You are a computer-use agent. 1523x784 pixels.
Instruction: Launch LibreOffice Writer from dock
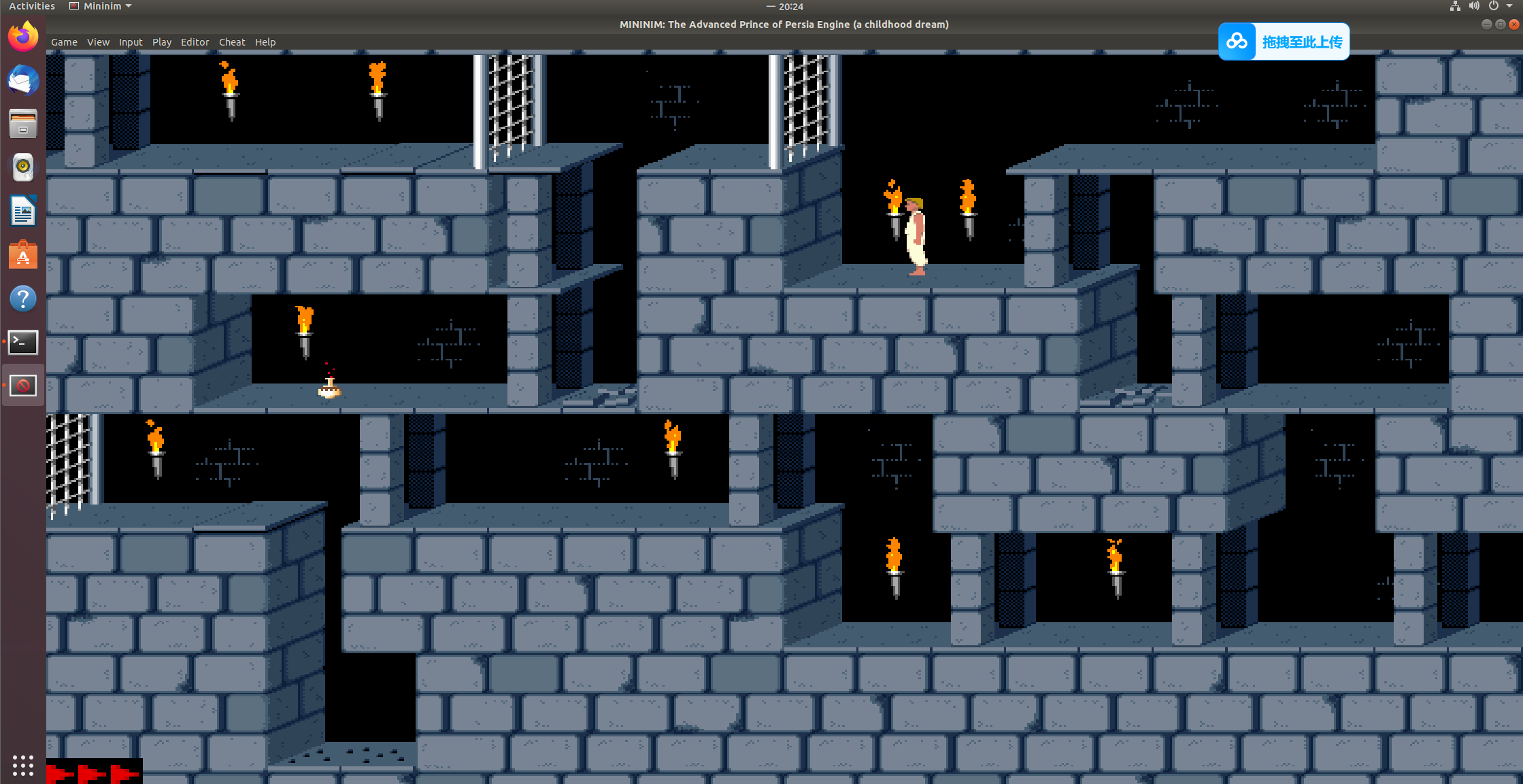click(23, 211)
